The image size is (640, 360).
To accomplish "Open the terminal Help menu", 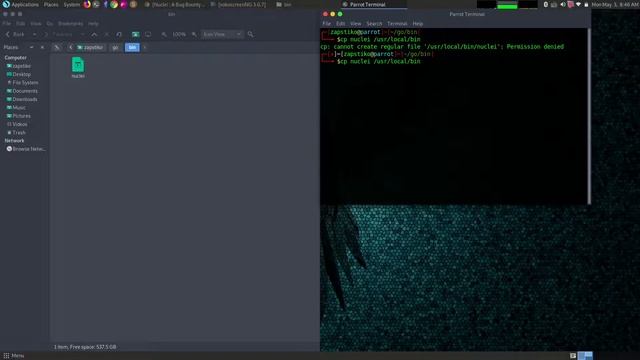I will 418,24.
